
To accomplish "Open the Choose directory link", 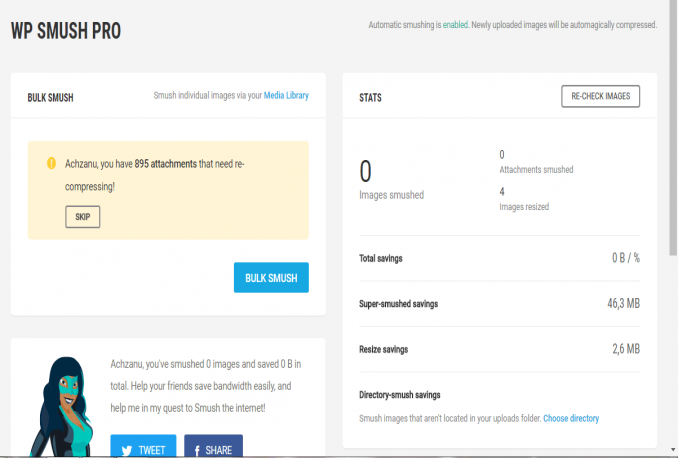I will [571, 418].
